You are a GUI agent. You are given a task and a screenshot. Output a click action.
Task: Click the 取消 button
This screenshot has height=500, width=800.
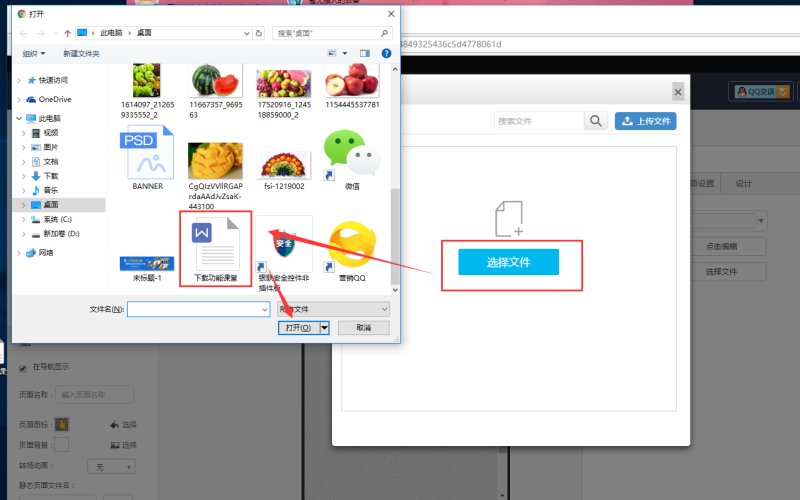tap(363, 328)
